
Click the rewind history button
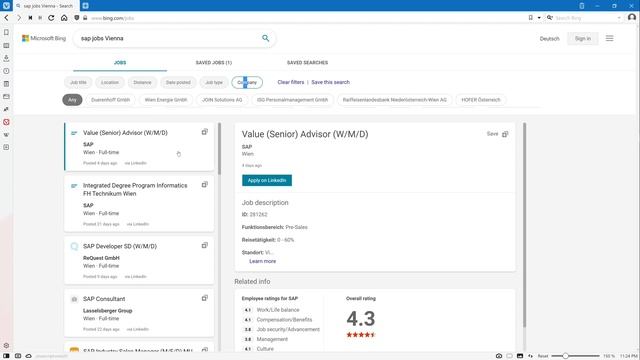click(30, 18)
